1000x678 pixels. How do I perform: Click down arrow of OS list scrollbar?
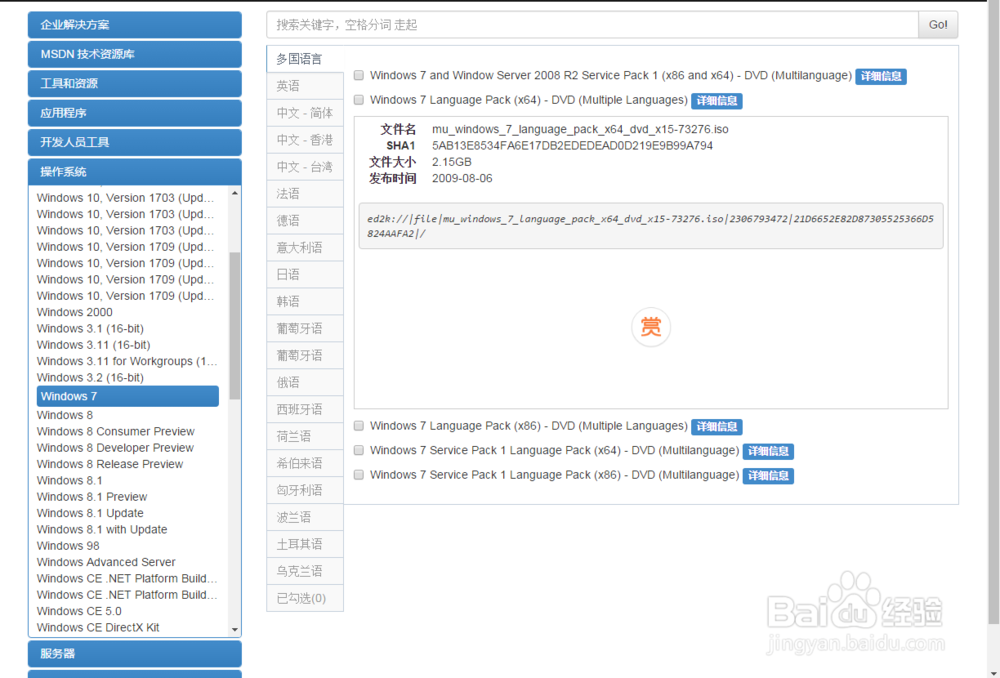point(235,630)
